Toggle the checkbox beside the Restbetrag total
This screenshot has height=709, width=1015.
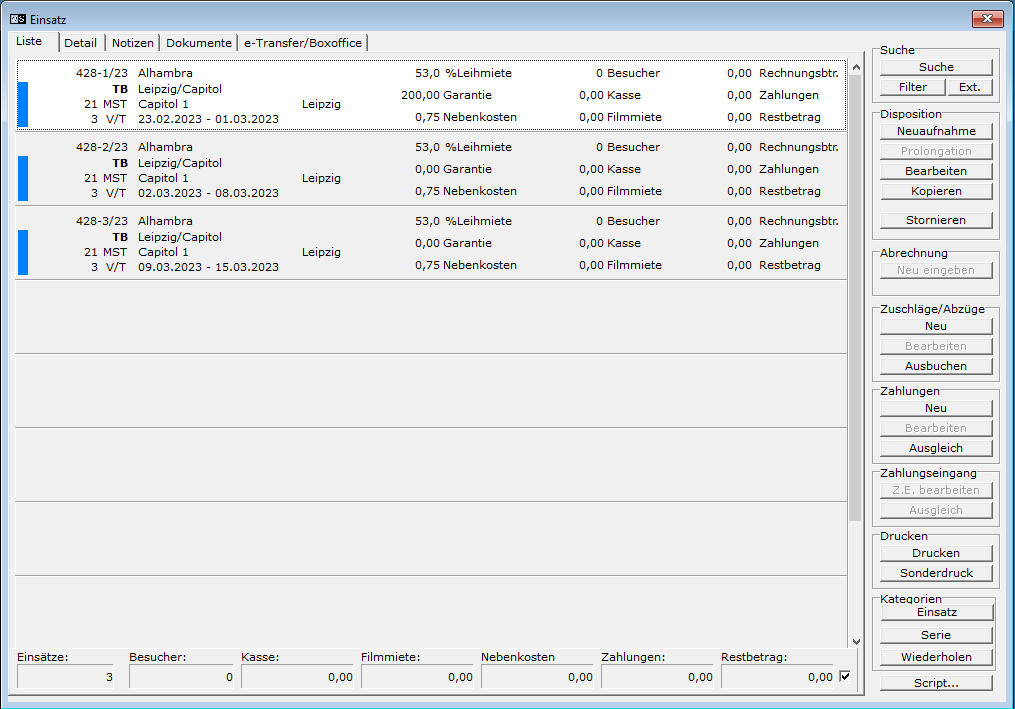pyautogui.click(x=845, y=677)
